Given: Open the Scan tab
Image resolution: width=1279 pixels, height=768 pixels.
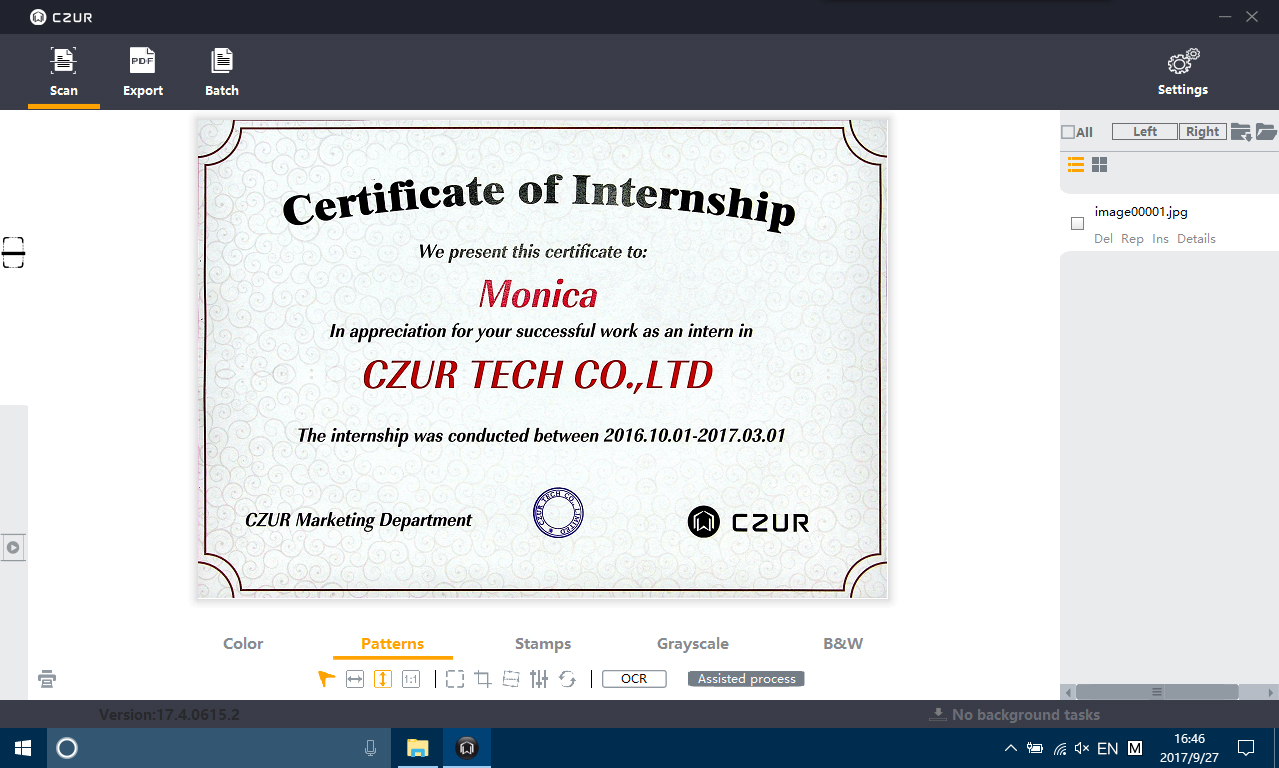Looking at the screenshot, I should [x=64, y=72].
